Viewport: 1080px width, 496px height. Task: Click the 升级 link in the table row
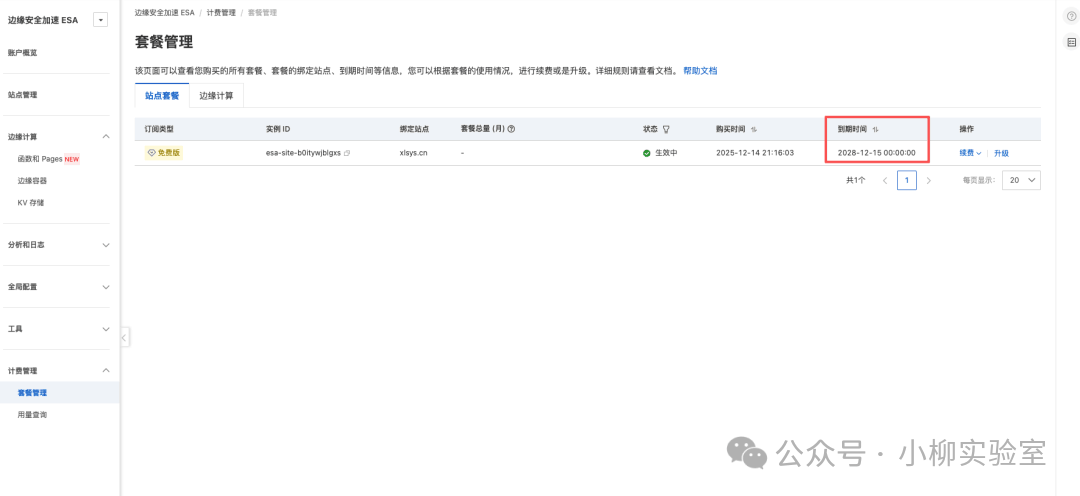tap(1001, 153)
